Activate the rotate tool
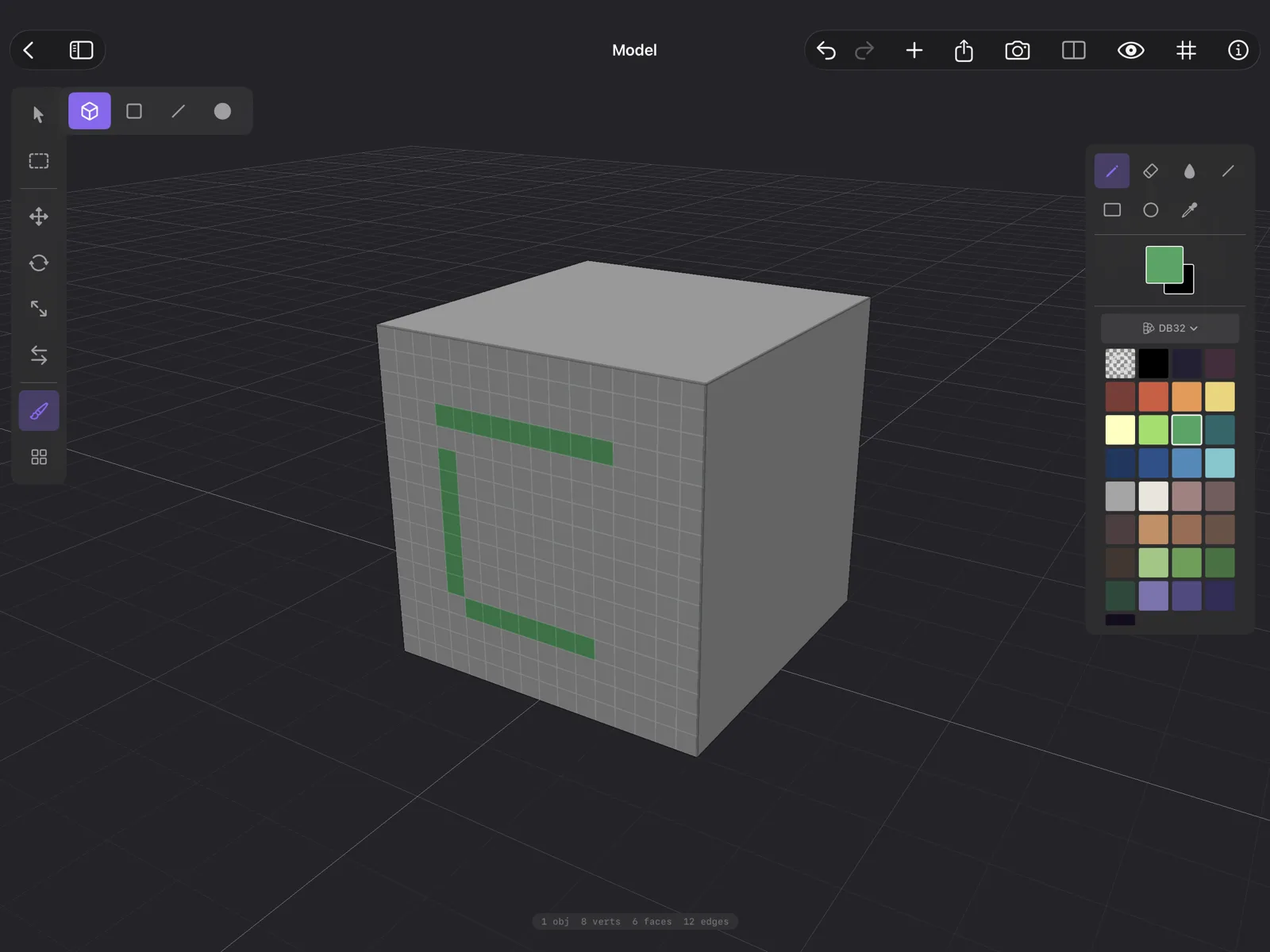The width and height of the screenshot is (1270, 952). pos(39,263)
